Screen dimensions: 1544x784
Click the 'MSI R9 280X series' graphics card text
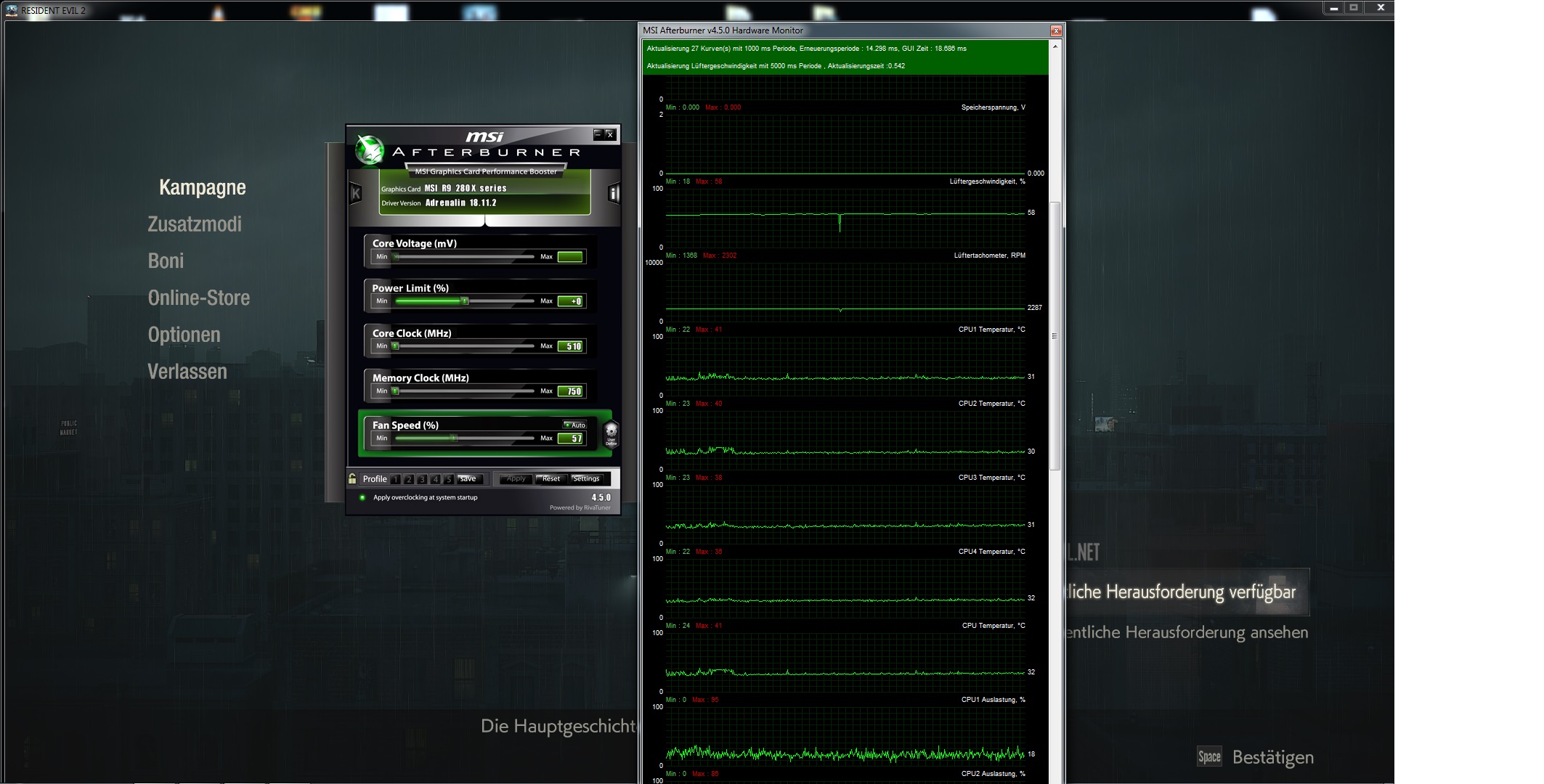(466, 188)
